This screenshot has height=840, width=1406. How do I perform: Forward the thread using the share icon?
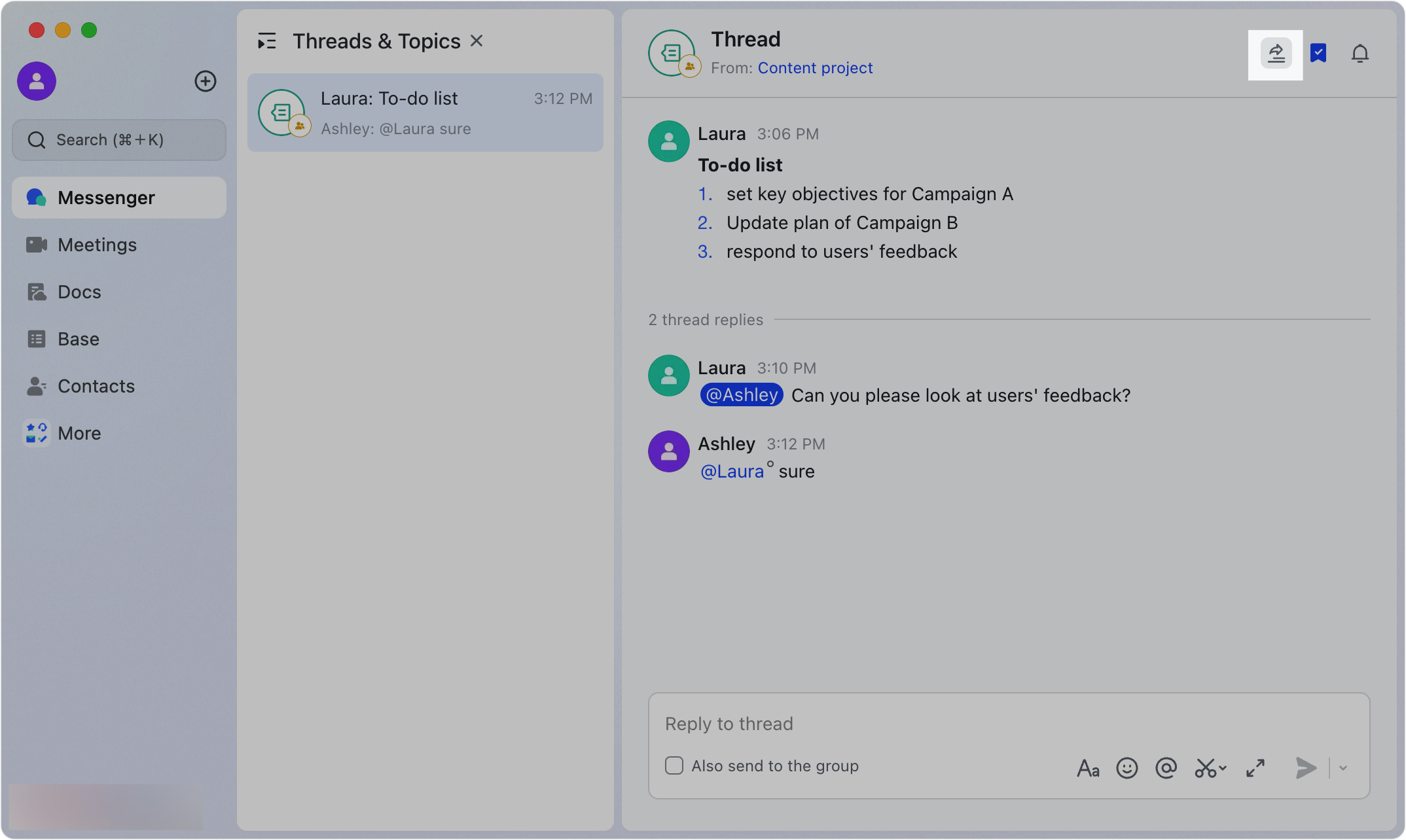(x=1276, y=54)
